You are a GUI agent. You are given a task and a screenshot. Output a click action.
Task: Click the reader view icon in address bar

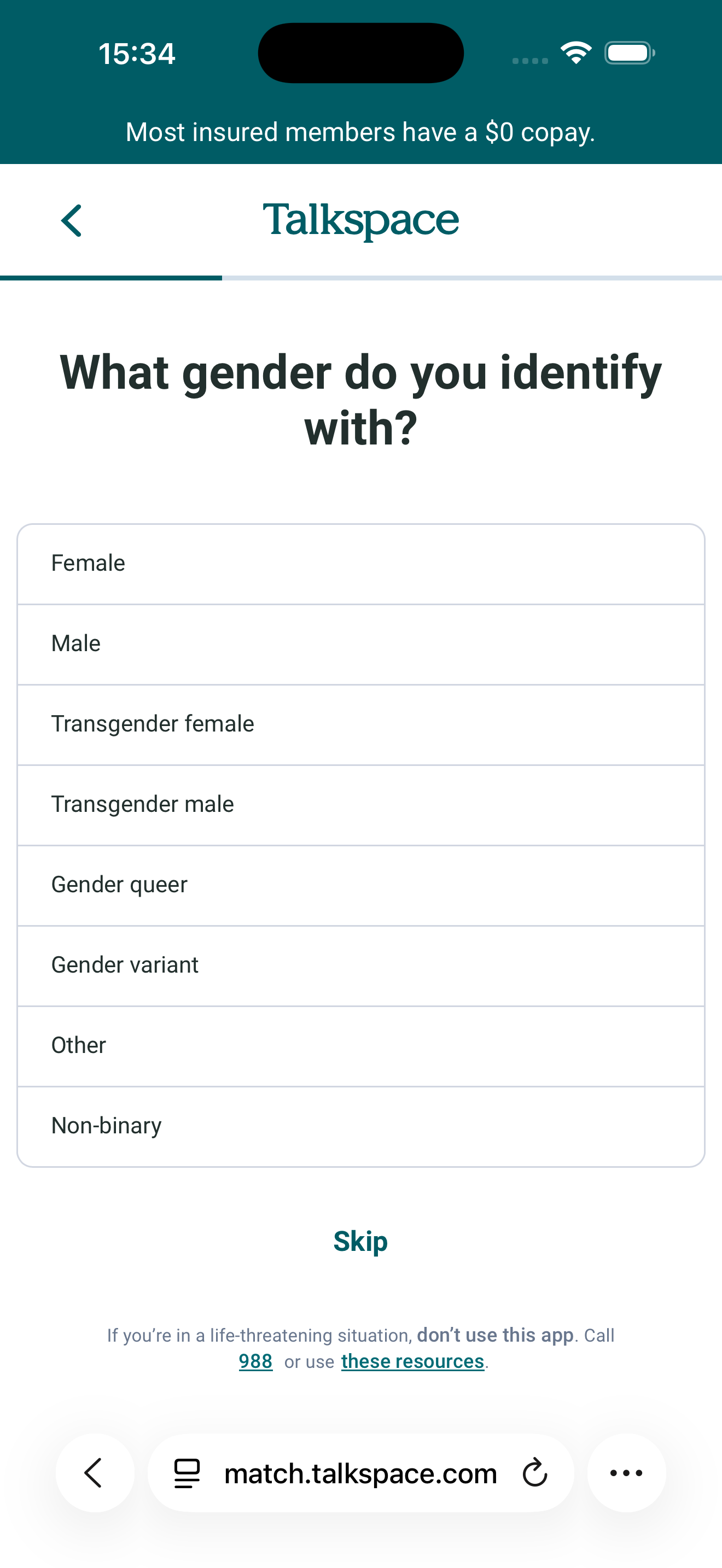pyautogui.click(x=187, y=1473)
